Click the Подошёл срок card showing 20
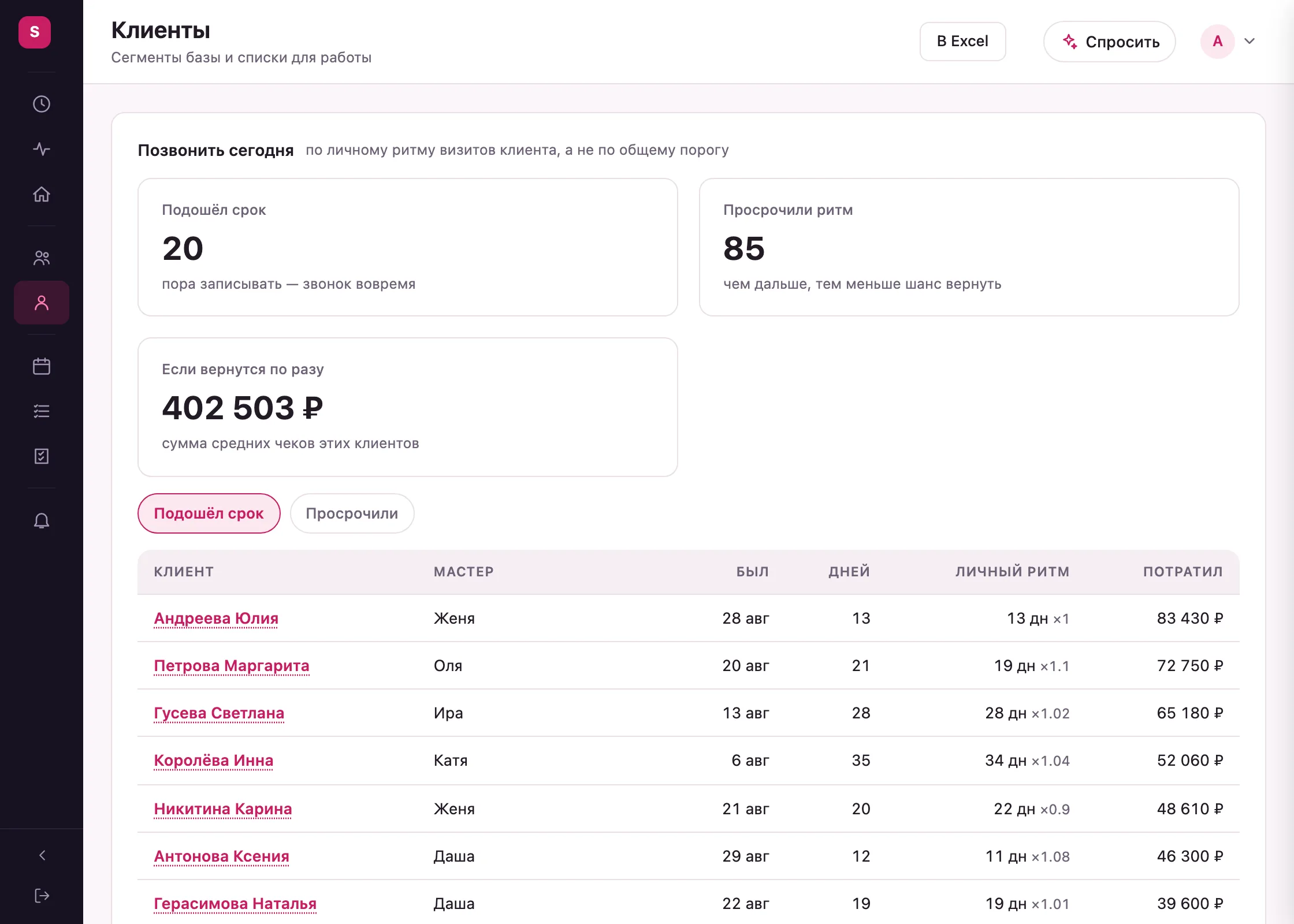The height and width of the screenshot is (924, 1294). [x=407, y=247]
